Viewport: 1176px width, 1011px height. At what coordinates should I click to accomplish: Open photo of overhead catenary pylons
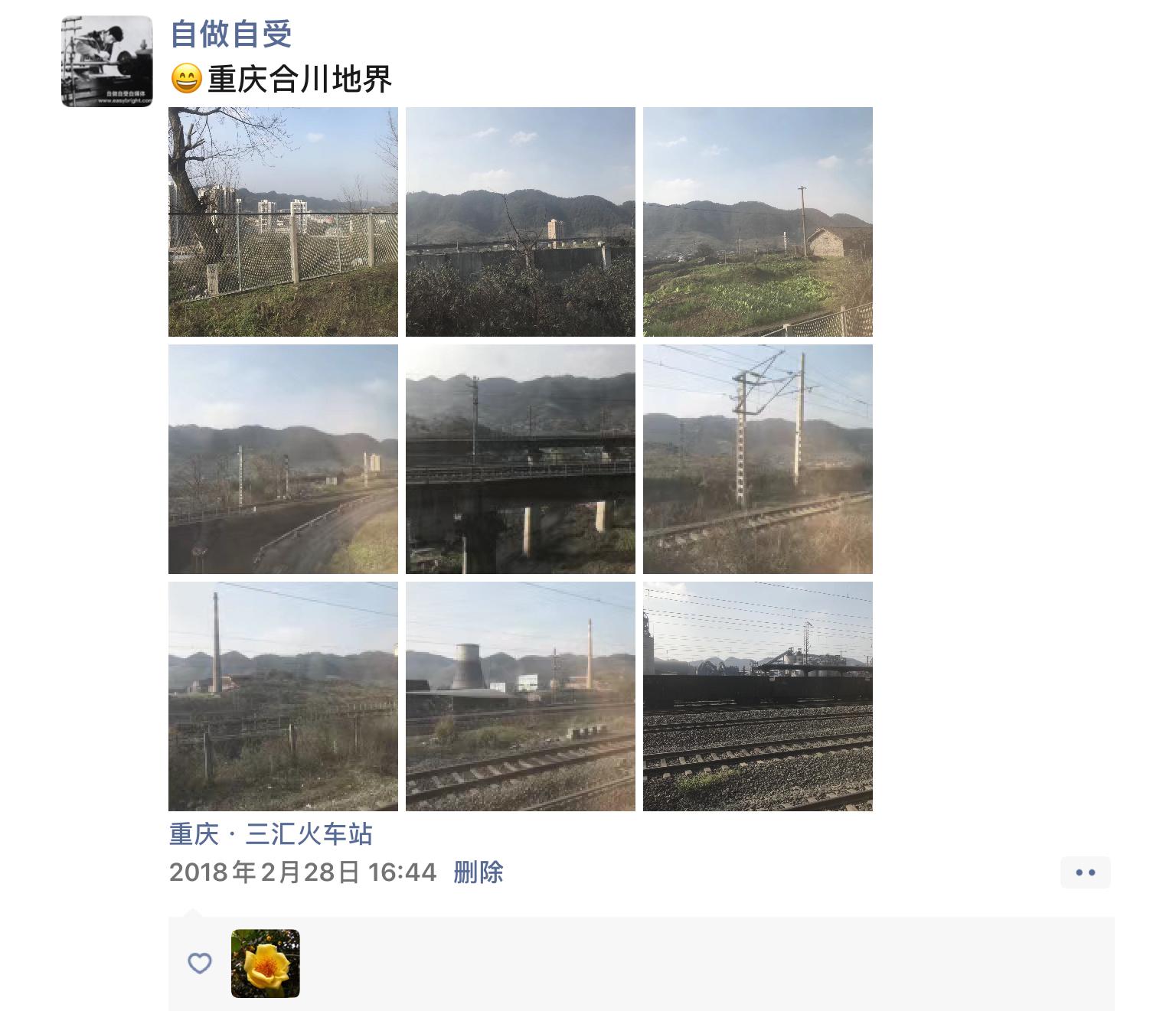(x=758, y=459)
